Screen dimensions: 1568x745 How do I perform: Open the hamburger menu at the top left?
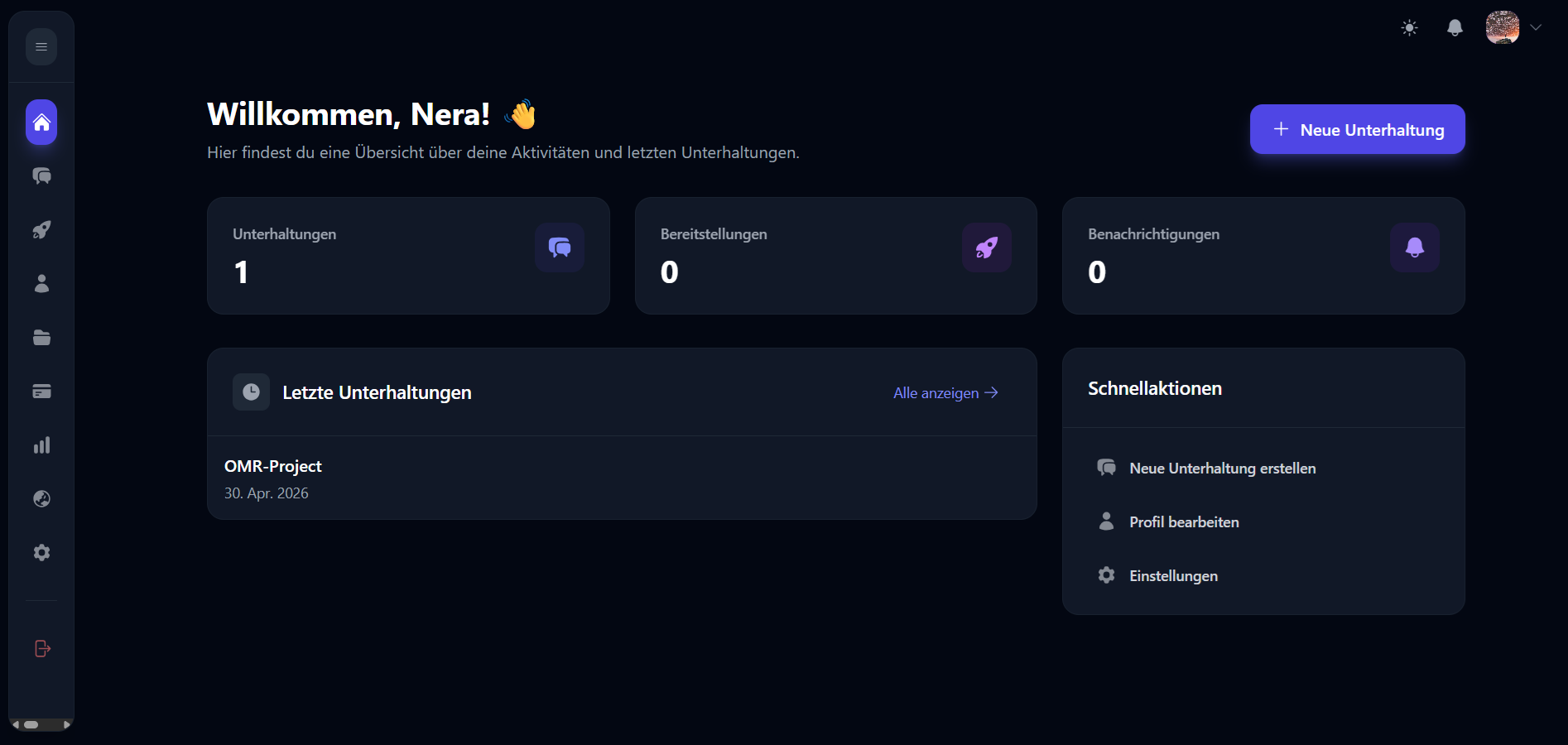(41, 46)
